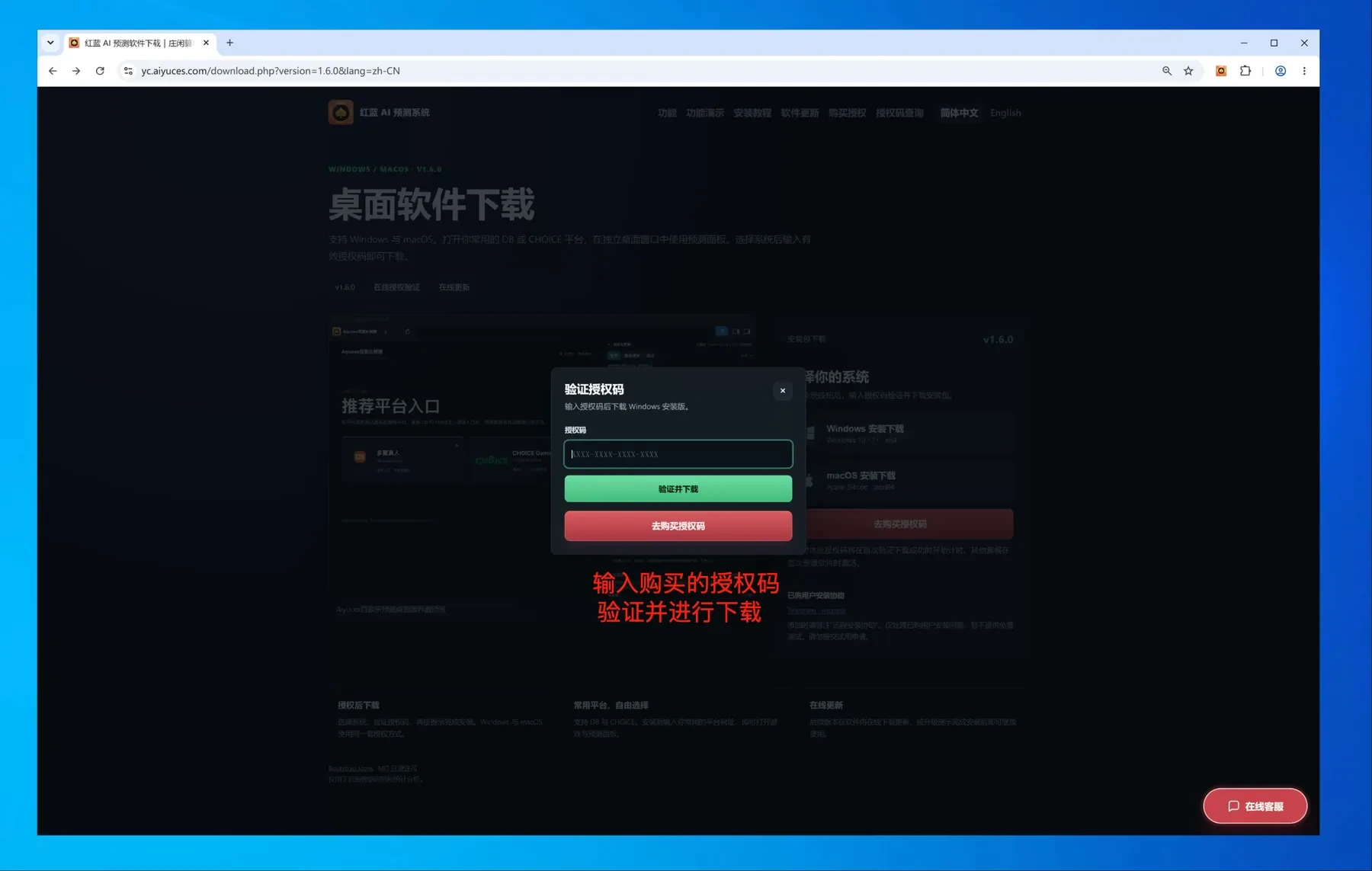The height and width of the screenshot is (871, 1372).
Task: Go back to the previous page
Action: pyautogui.click(x=53, y=71)
